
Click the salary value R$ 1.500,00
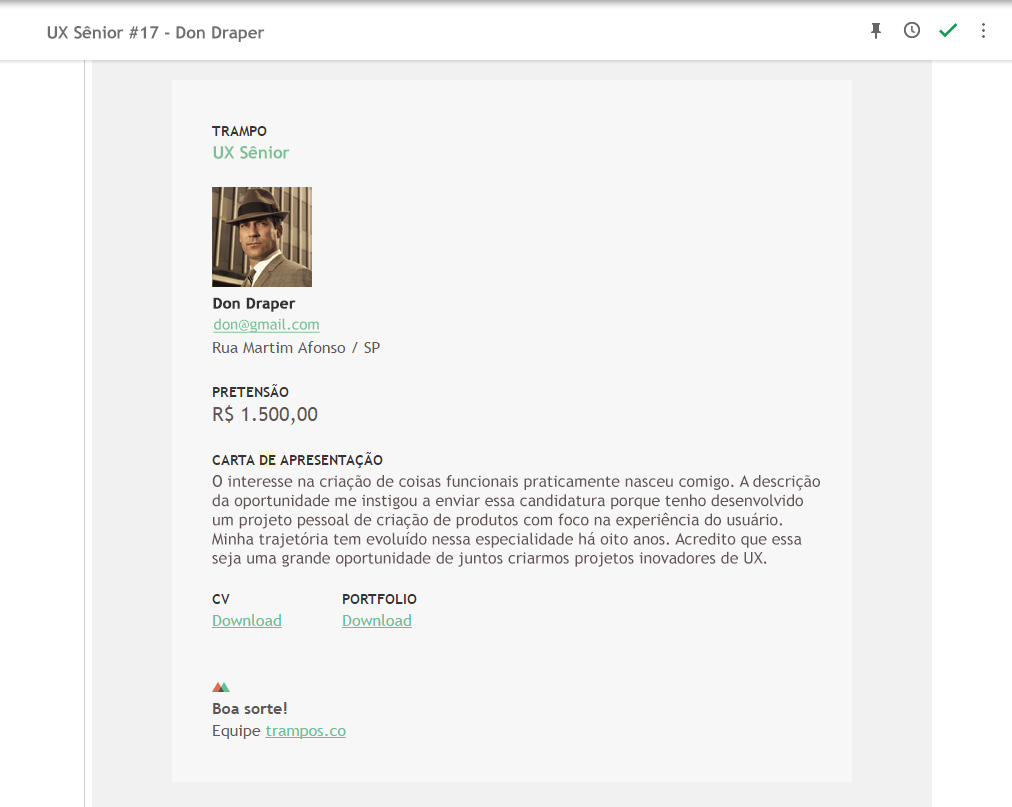[265, 414]
